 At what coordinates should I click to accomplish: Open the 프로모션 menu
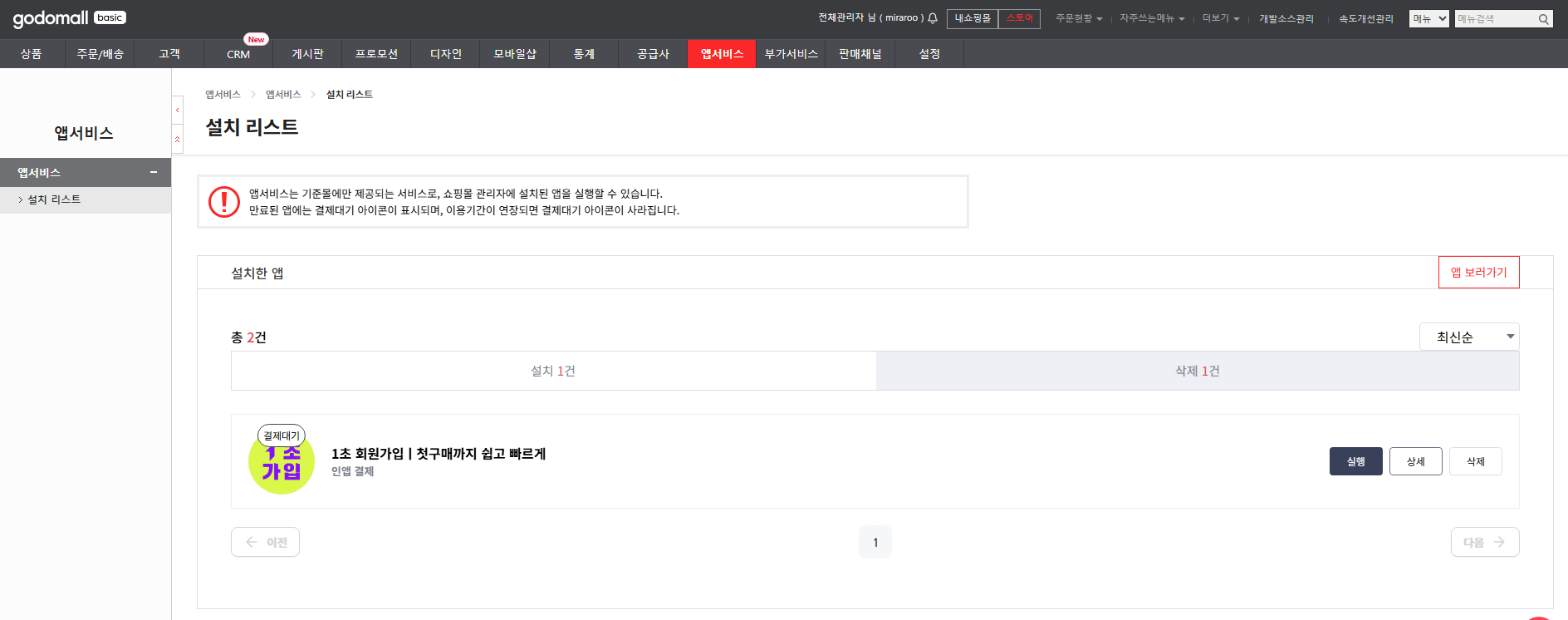click(x=376, y=53)
